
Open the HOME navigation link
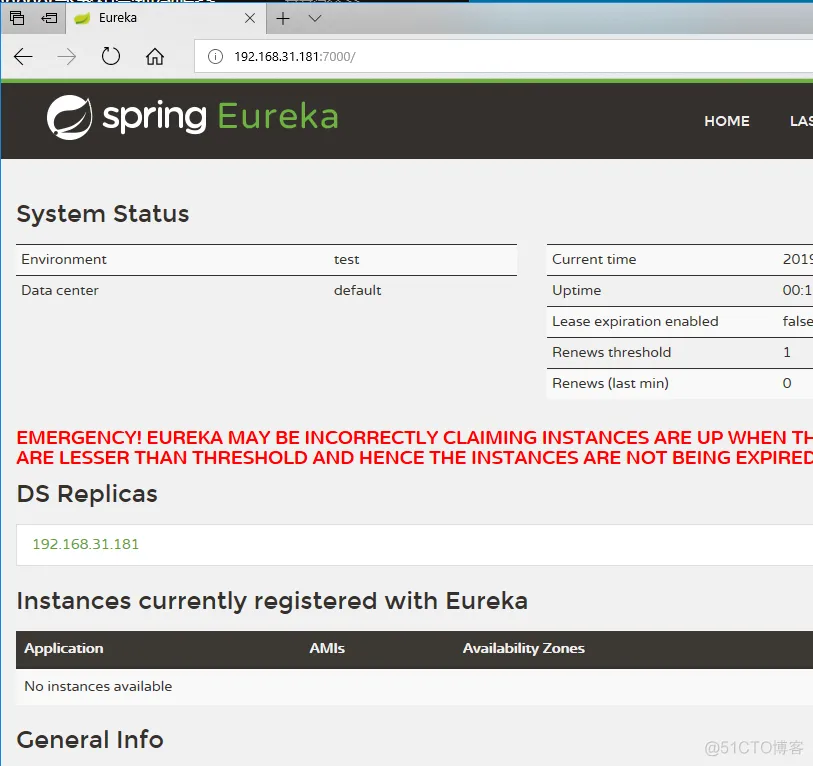[x=726, y=121]
